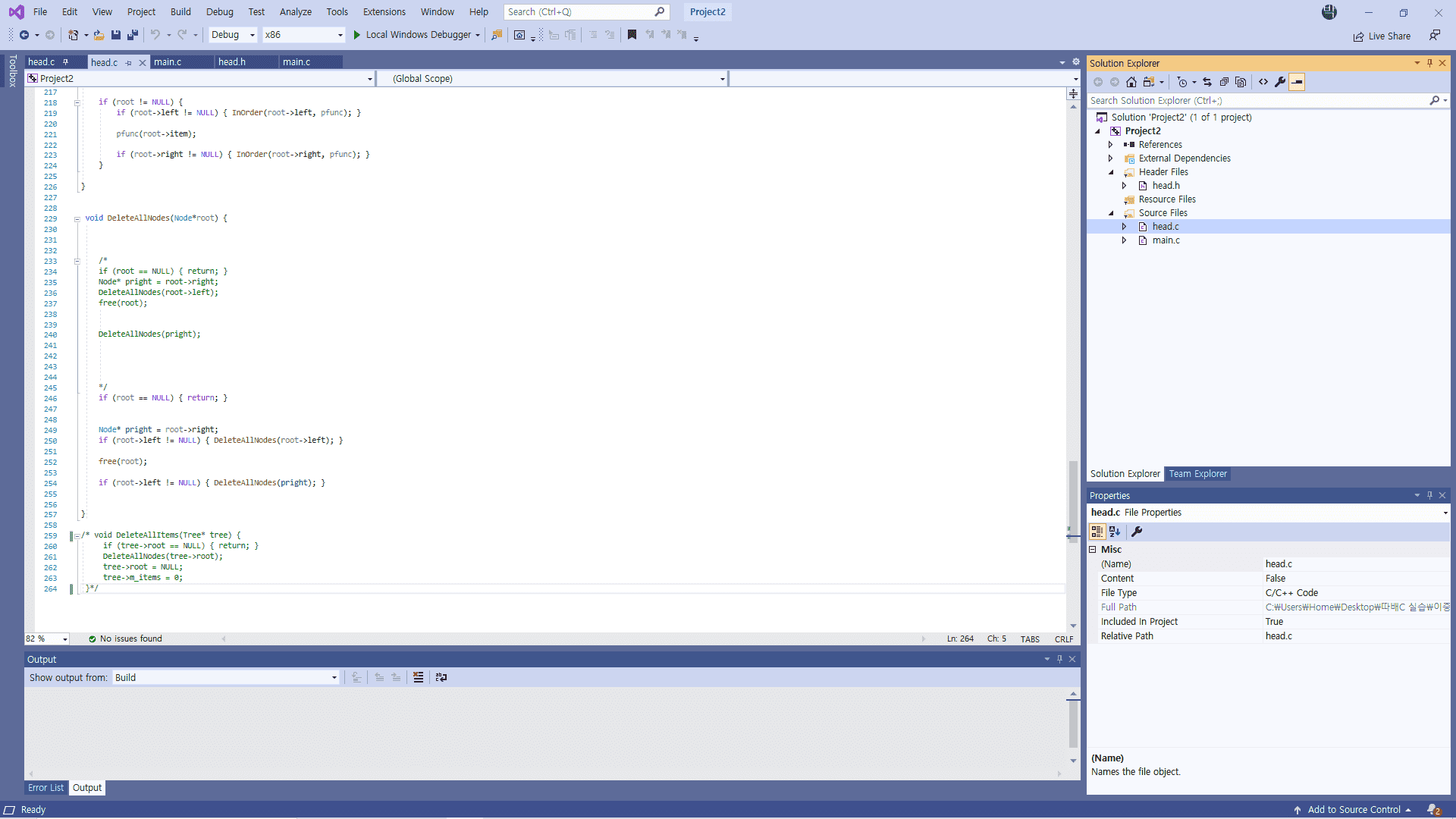Click the Find in Files toolbar icon
The height and width of the screenshot is (819, 1456).
(x=497, y=35)
